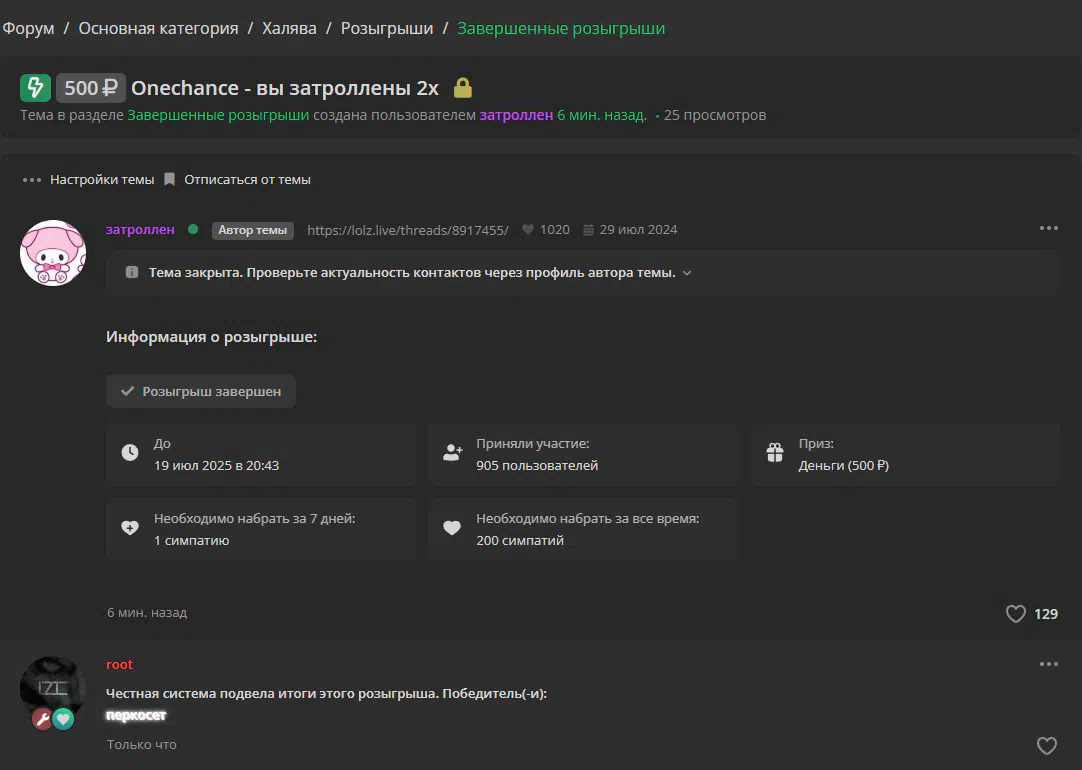Like root's reply with the heart icon
This screenshot has width=1082, height=770.
pyautogui.click(x=1047, y=746)
